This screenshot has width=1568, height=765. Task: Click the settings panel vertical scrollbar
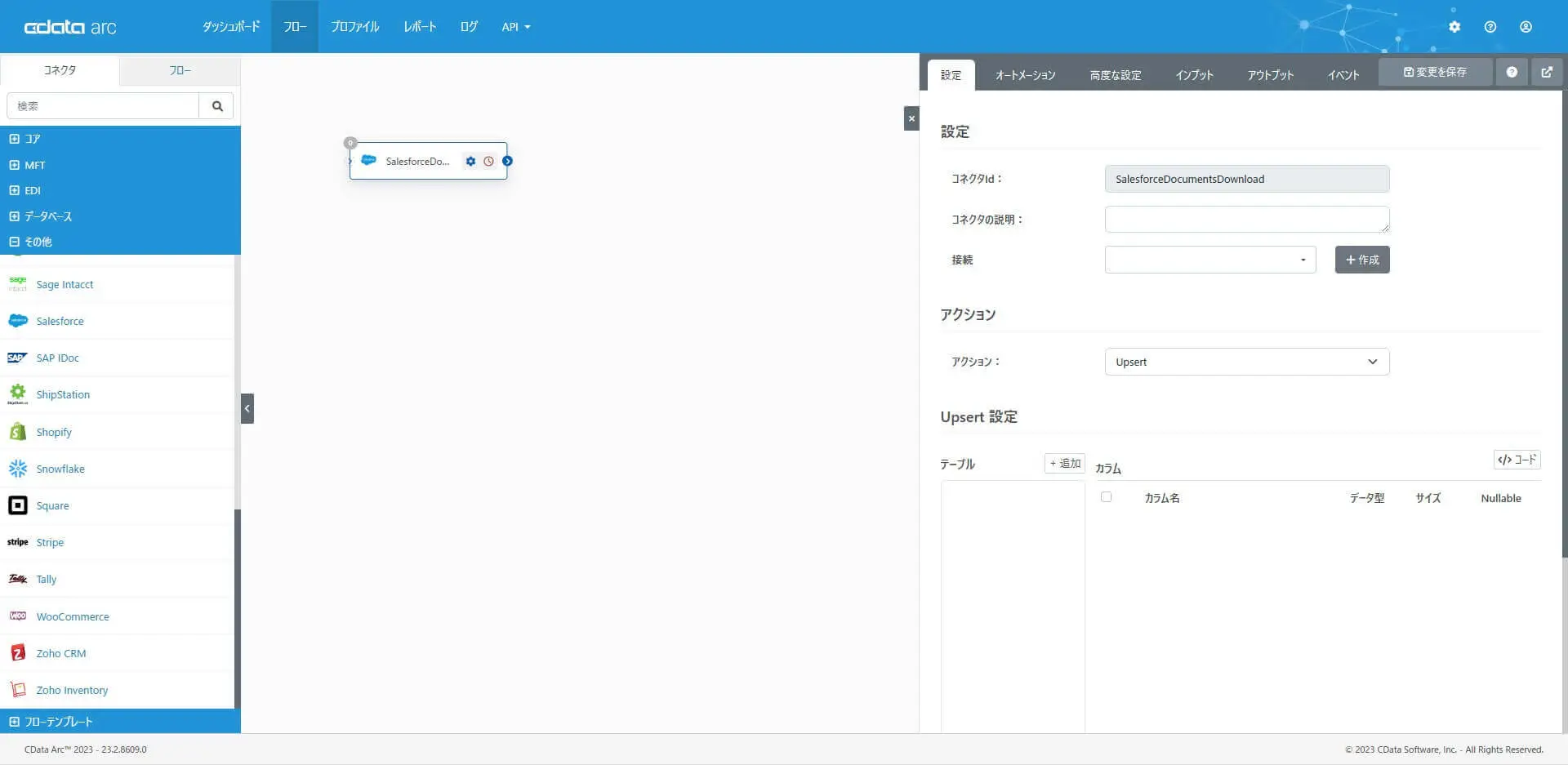(x=1565, y=324)
